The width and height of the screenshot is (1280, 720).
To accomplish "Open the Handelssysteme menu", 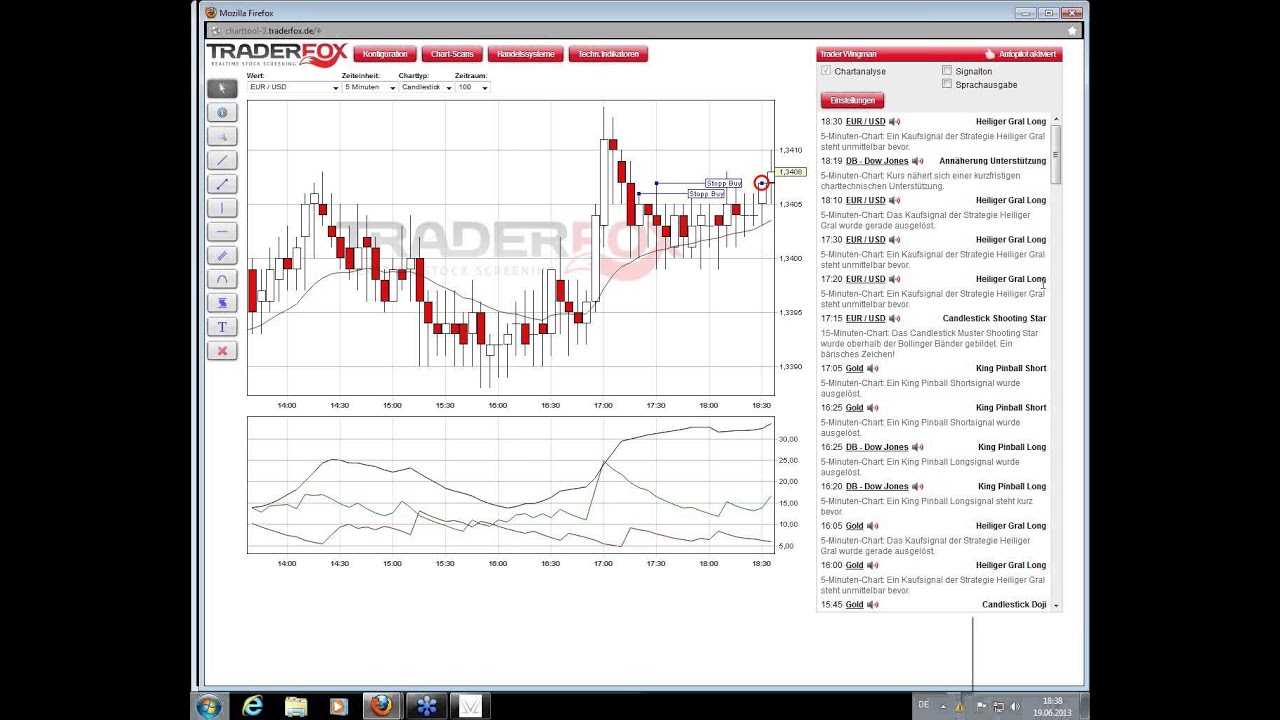I will (x=525, y=54).
